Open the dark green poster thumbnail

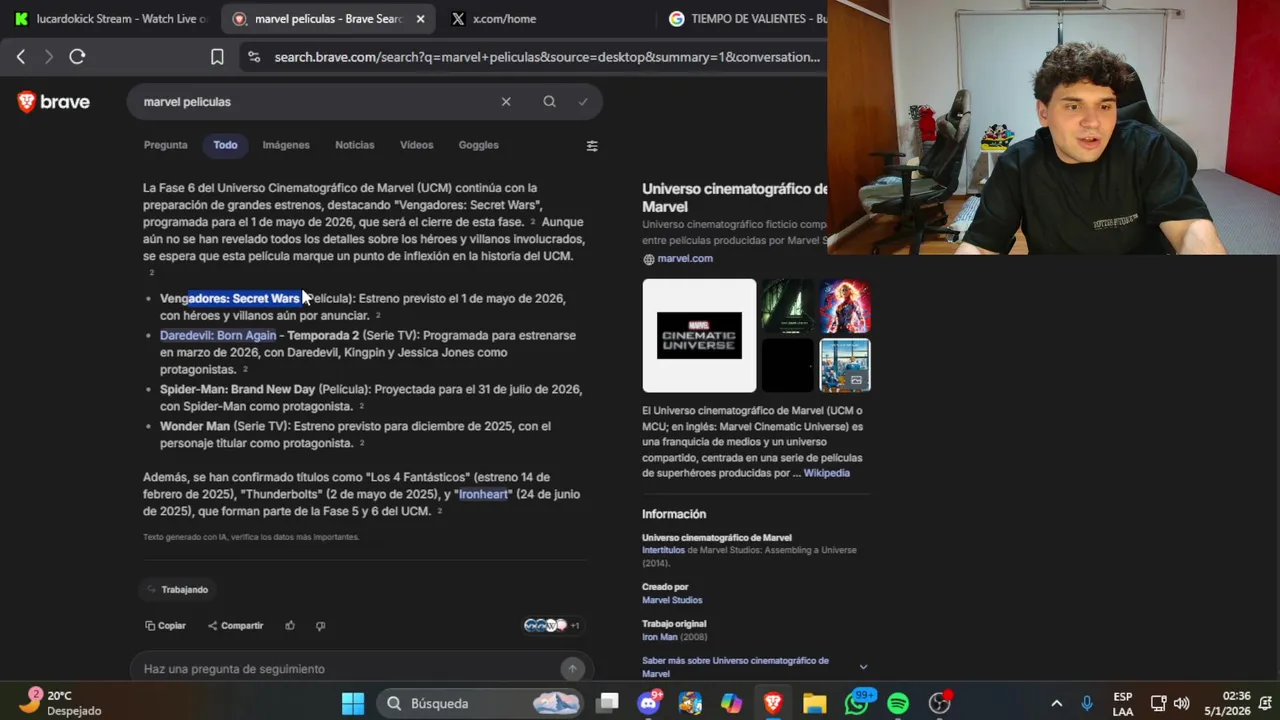click(788, 306)
